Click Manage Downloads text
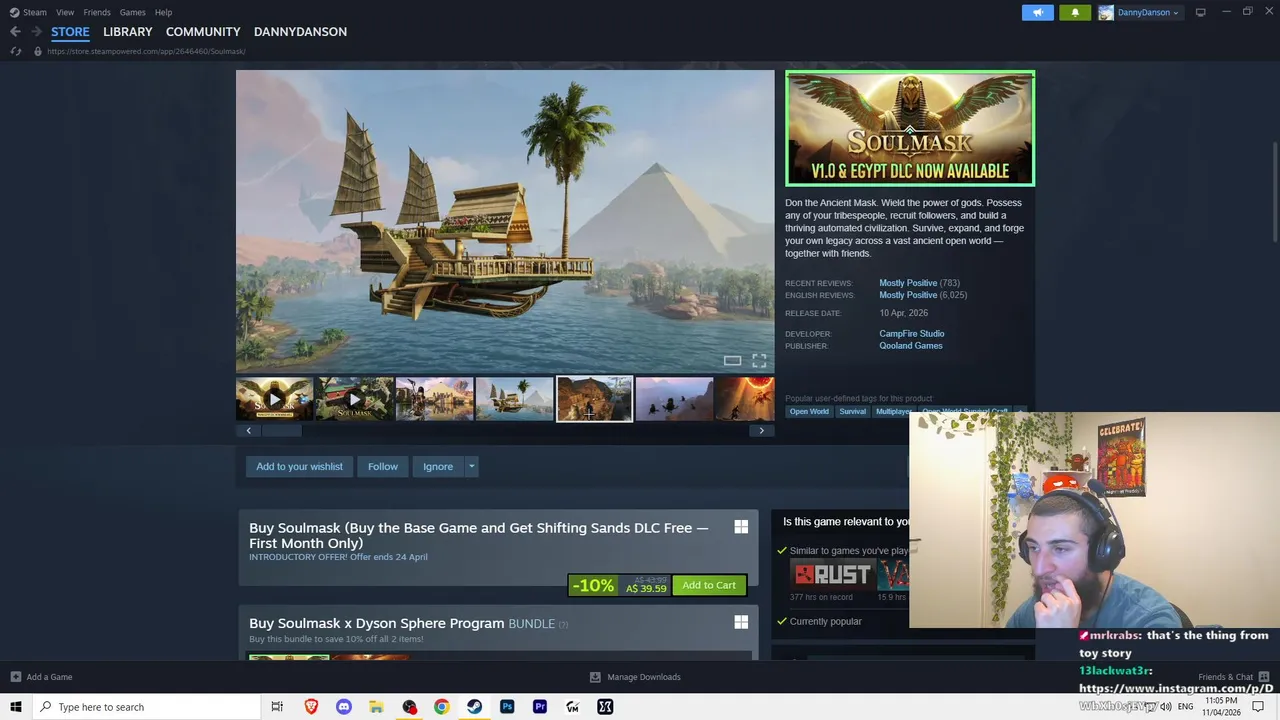Image resolution: width=1280 pixels, height=720 pixels. click(644, 677)
